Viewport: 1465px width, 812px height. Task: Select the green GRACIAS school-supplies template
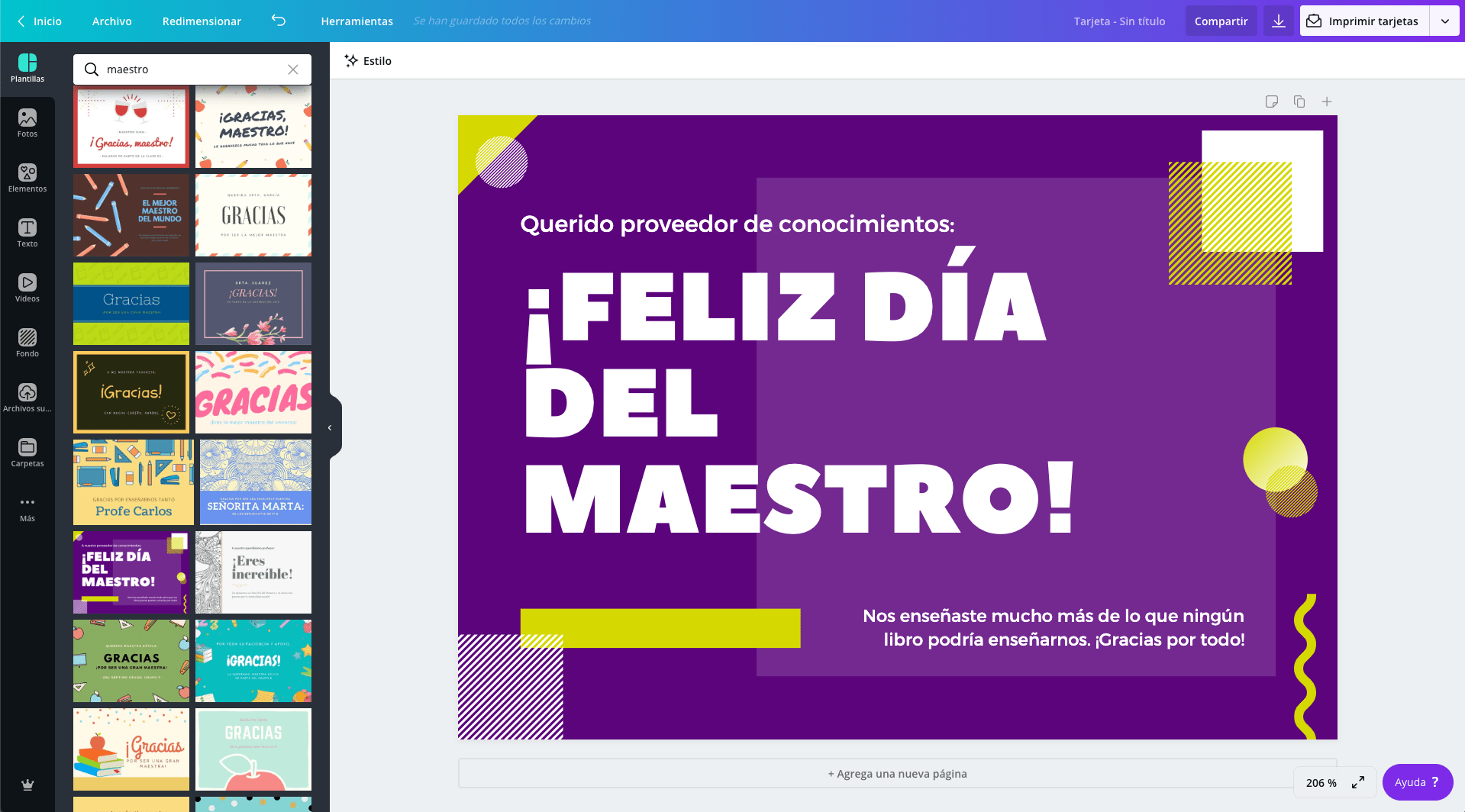point(131,661)
